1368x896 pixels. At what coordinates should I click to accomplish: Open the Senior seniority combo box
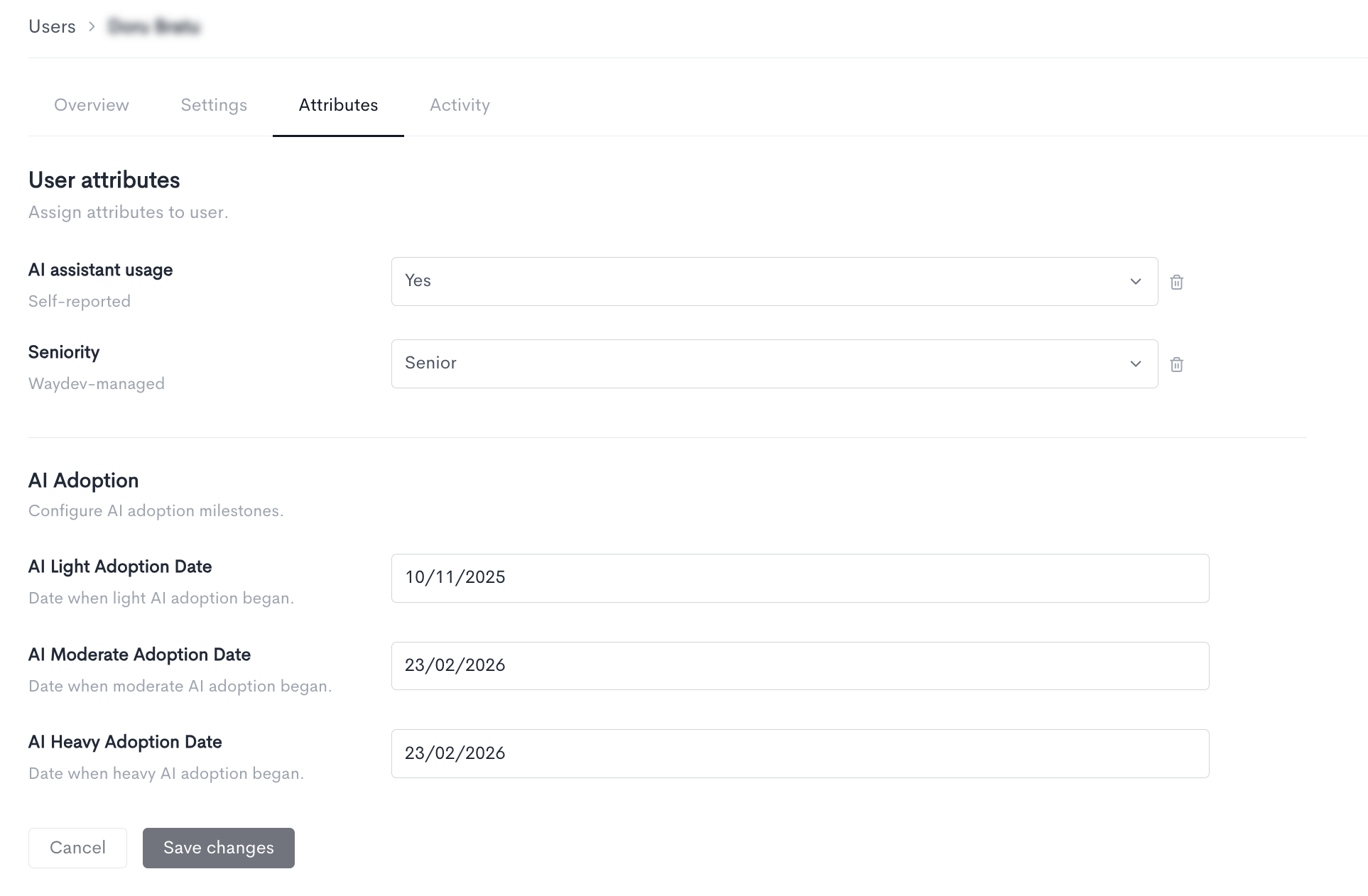coord(774,364)
